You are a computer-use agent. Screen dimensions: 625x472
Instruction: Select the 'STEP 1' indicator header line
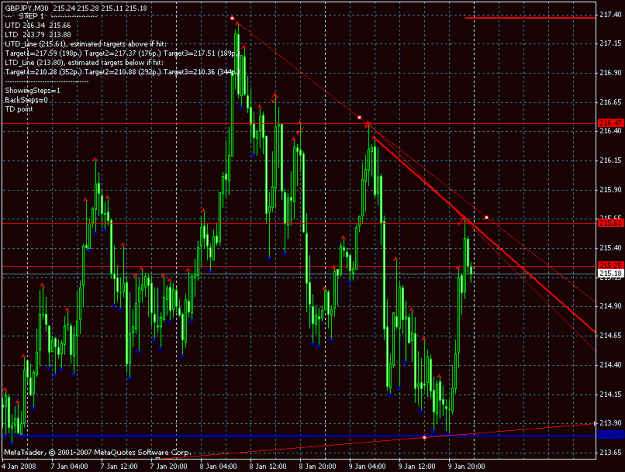pyautogui.click(x=51, y=16)
